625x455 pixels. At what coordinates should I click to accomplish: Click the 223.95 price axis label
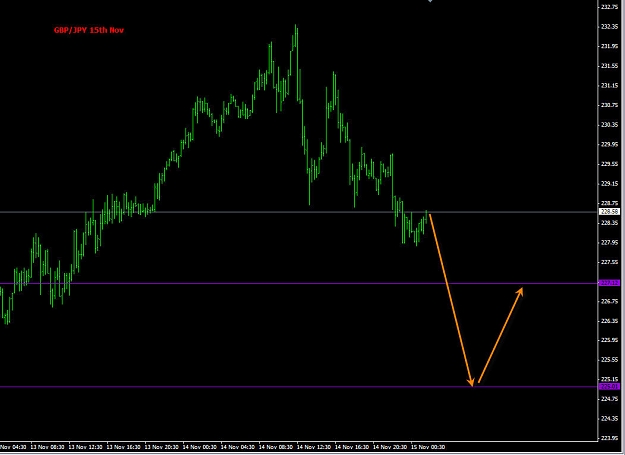[609, 438]
